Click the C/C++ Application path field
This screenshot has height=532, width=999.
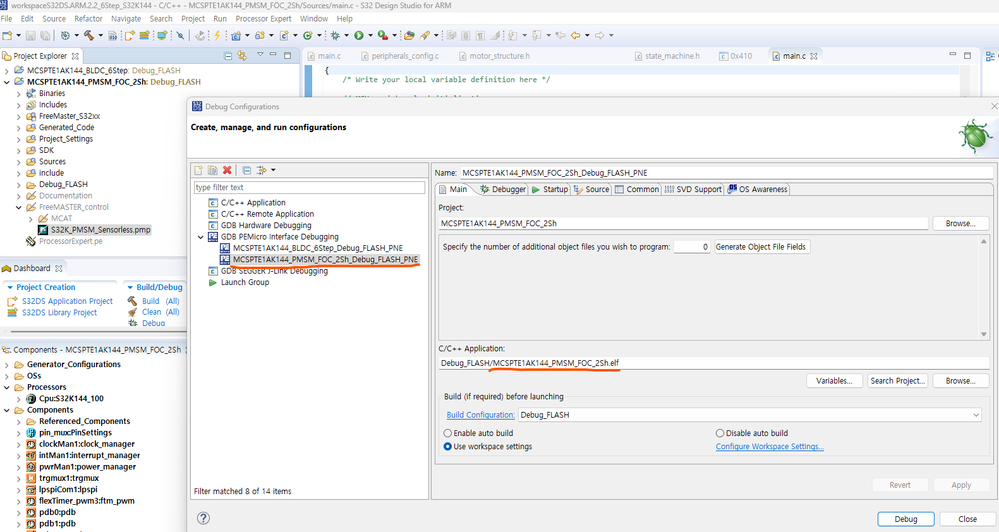714,363
